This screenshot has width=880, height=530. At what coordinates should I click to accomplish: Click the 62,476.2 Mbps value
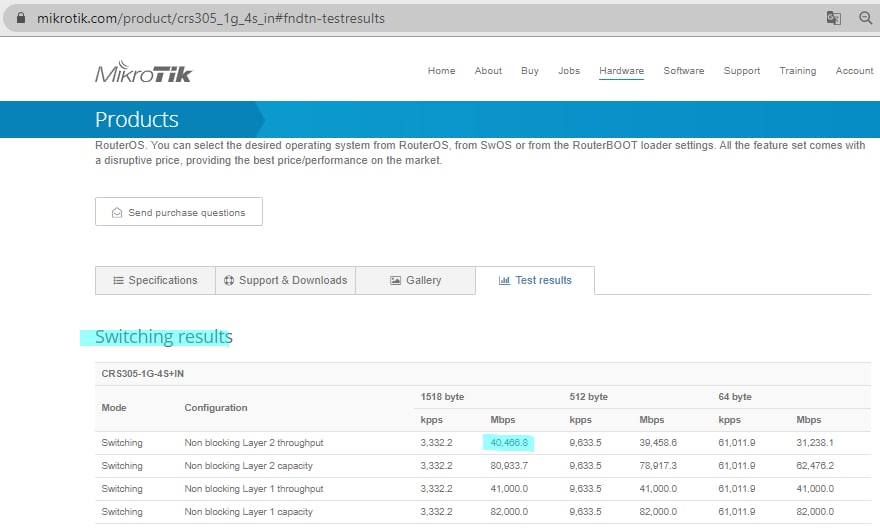pyautogui.click(x=815, y=466)
